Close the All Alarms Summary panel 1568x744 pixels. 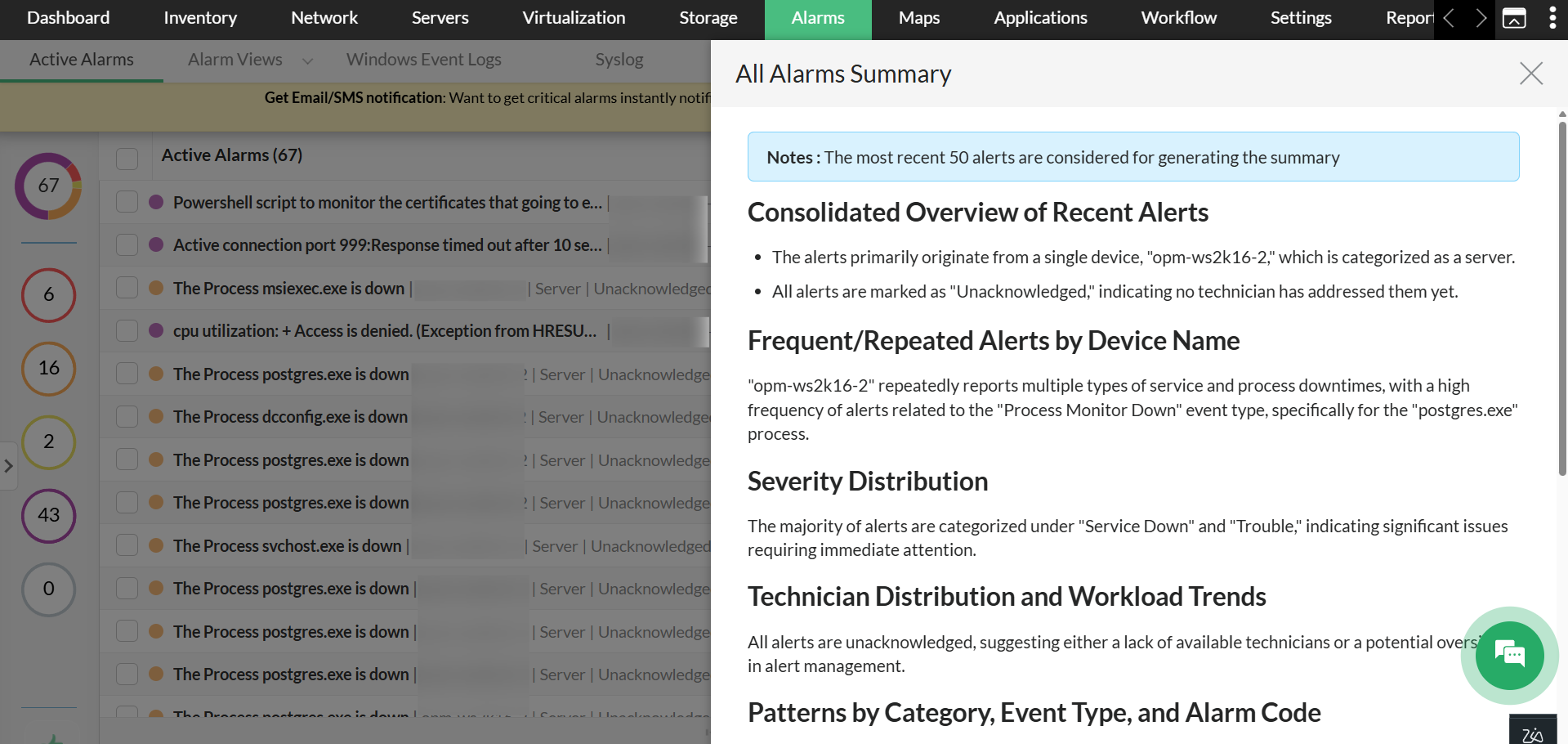(x=1530, y=74)
